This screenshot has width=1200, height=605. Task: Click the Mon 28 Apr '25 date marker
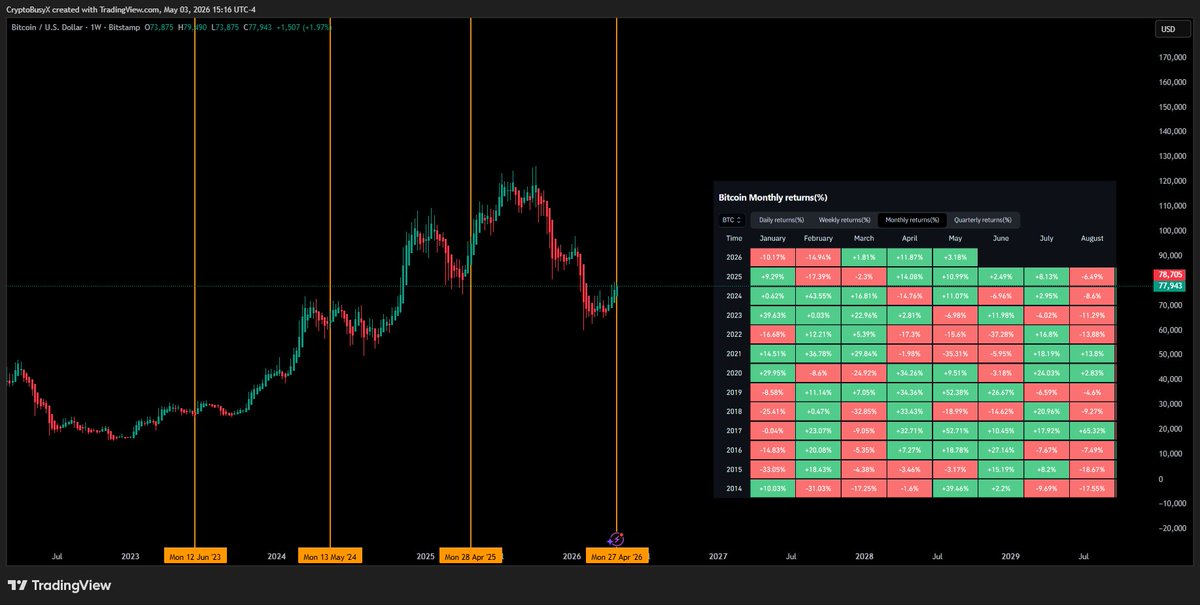coord(470,556)
